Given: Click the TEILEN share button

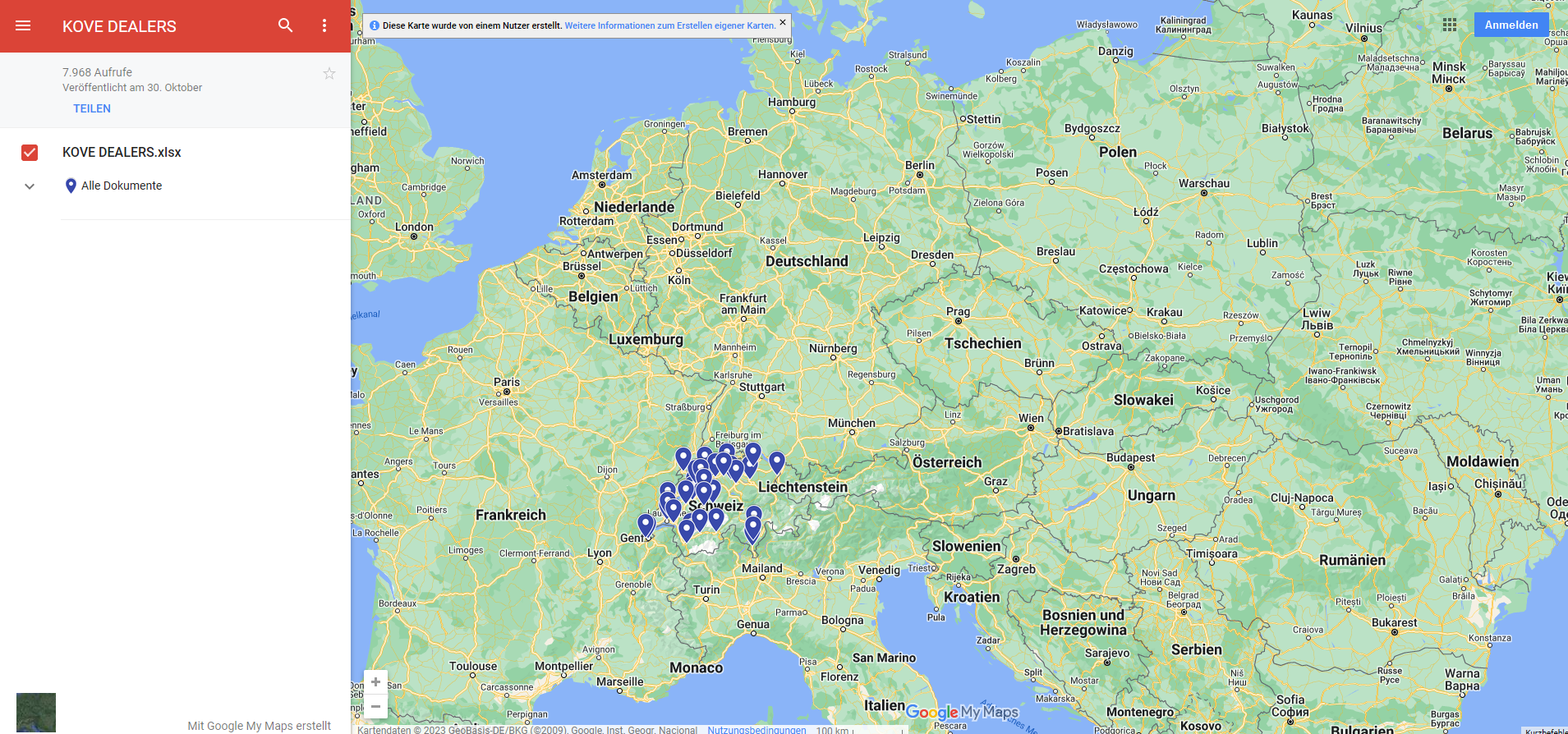Looking at the screenshot, I should click(92, 108).
